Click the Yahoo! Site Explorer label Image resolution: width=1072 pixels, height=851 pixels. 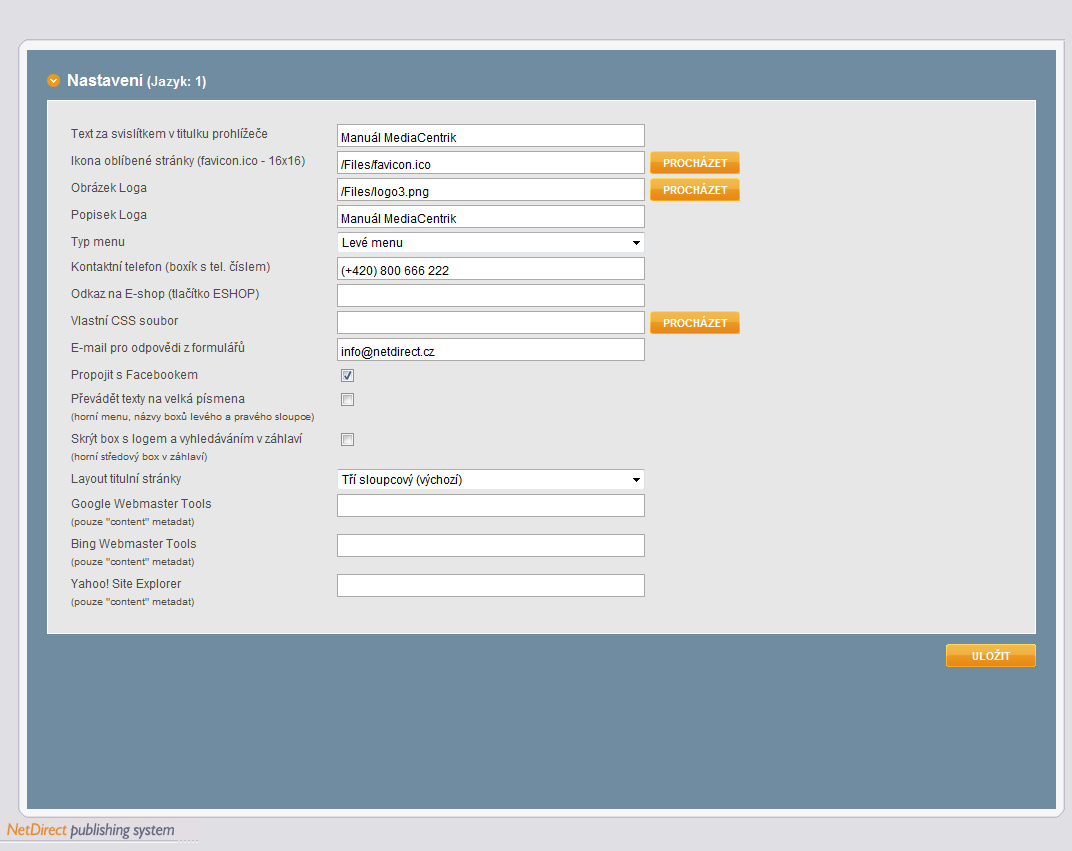pos(126,584)
